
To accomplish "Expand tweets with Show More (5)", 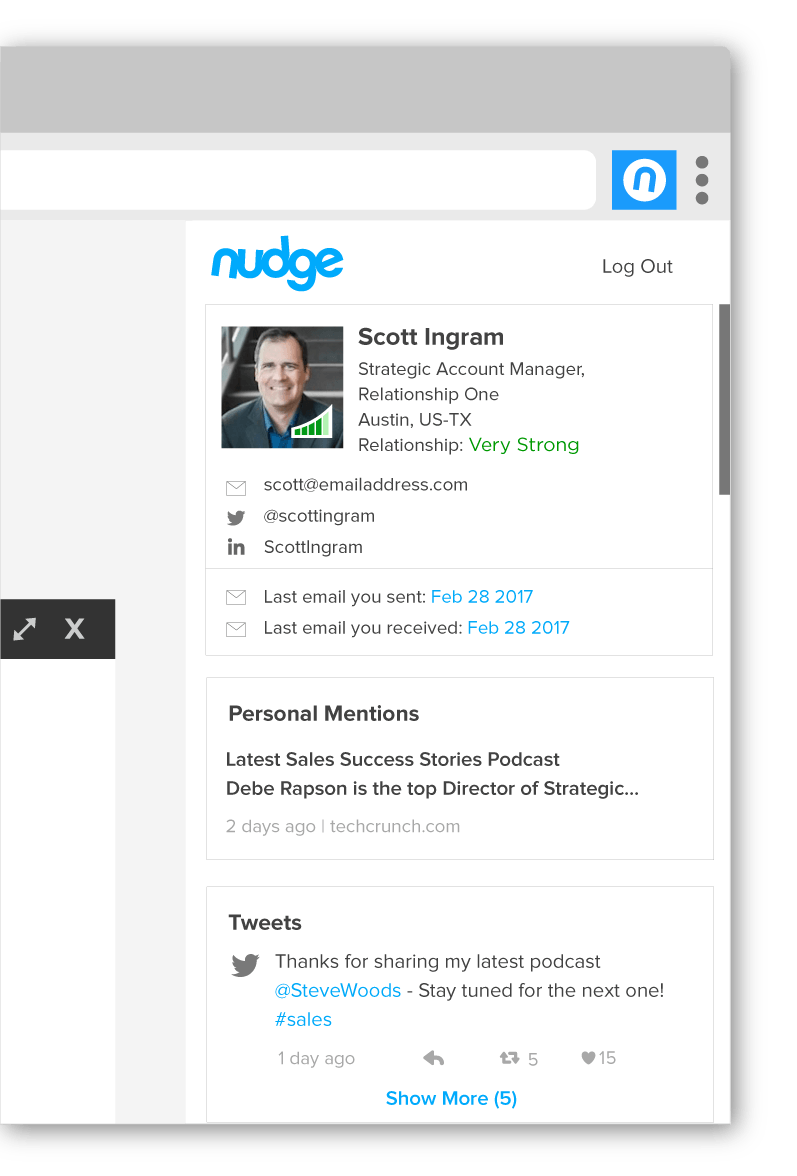I will [x=451, y=1098].
